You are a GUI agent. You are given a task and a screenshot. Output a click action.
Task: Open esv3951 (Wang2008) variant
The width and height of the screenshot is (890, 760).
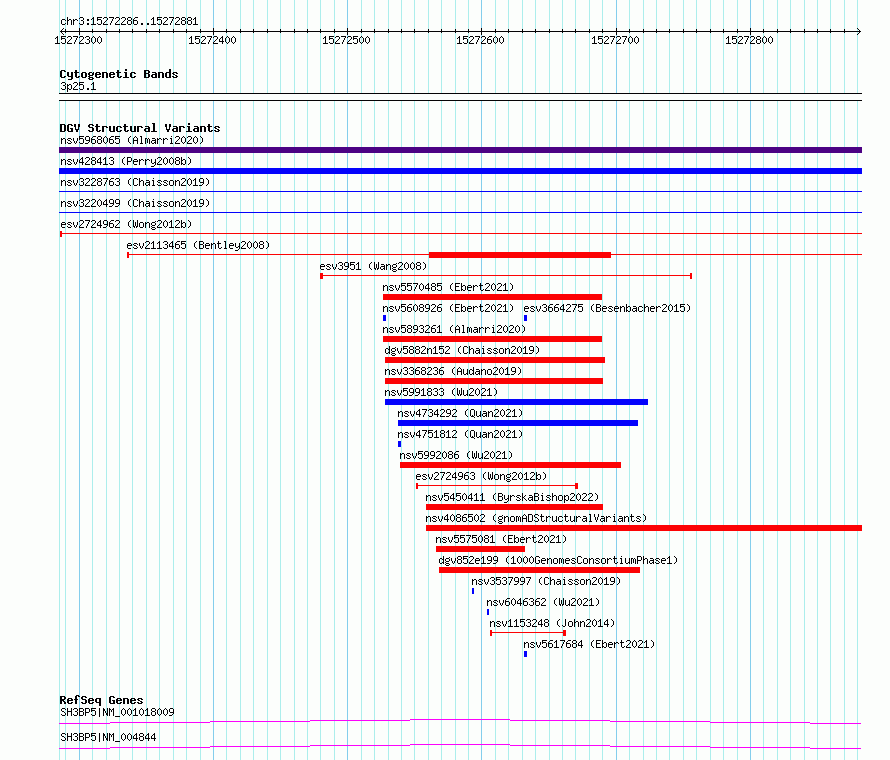(x=373, y=266)
